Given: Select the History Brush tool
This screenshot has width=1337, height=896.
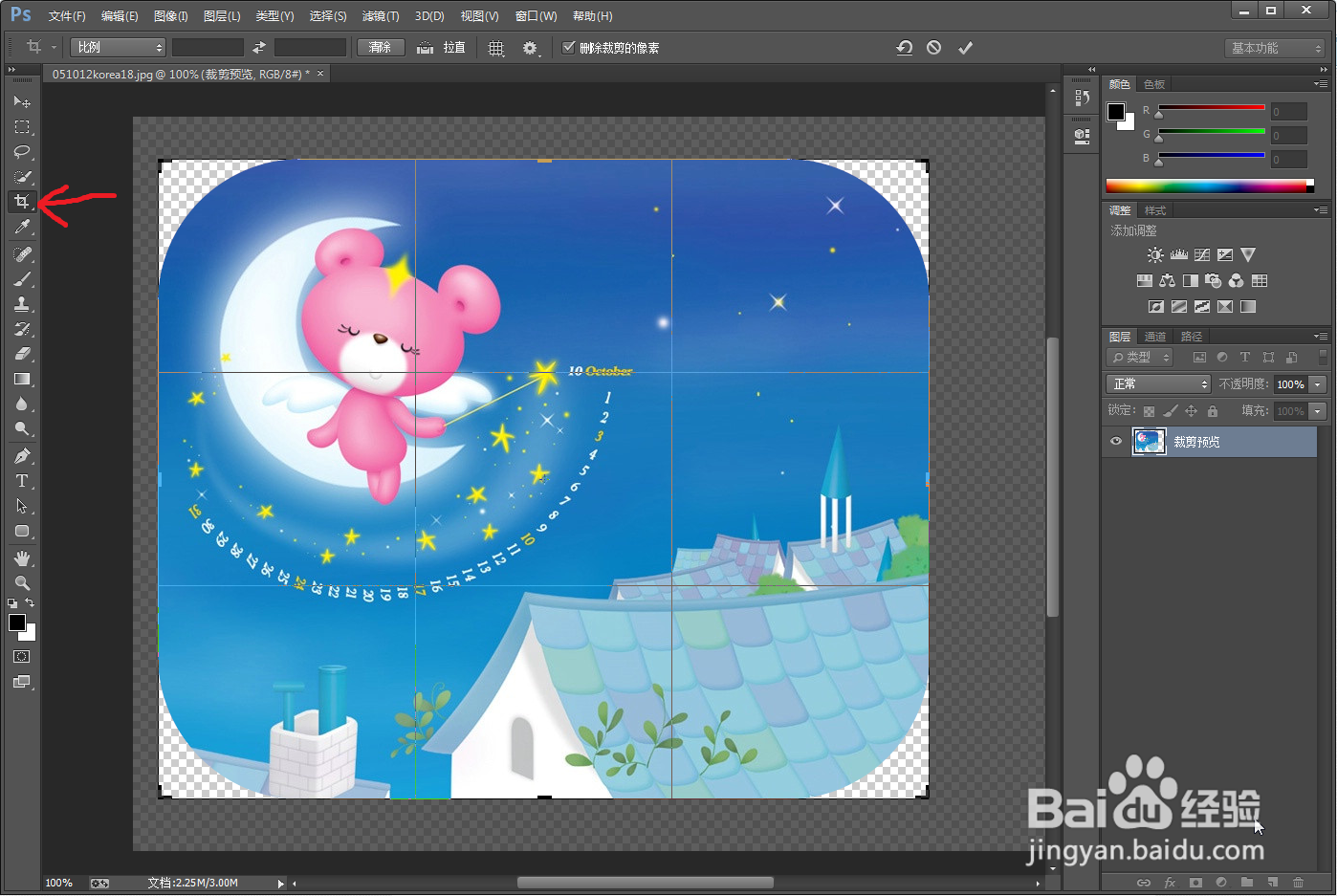Looking at the screenshot, I should 21,329.
